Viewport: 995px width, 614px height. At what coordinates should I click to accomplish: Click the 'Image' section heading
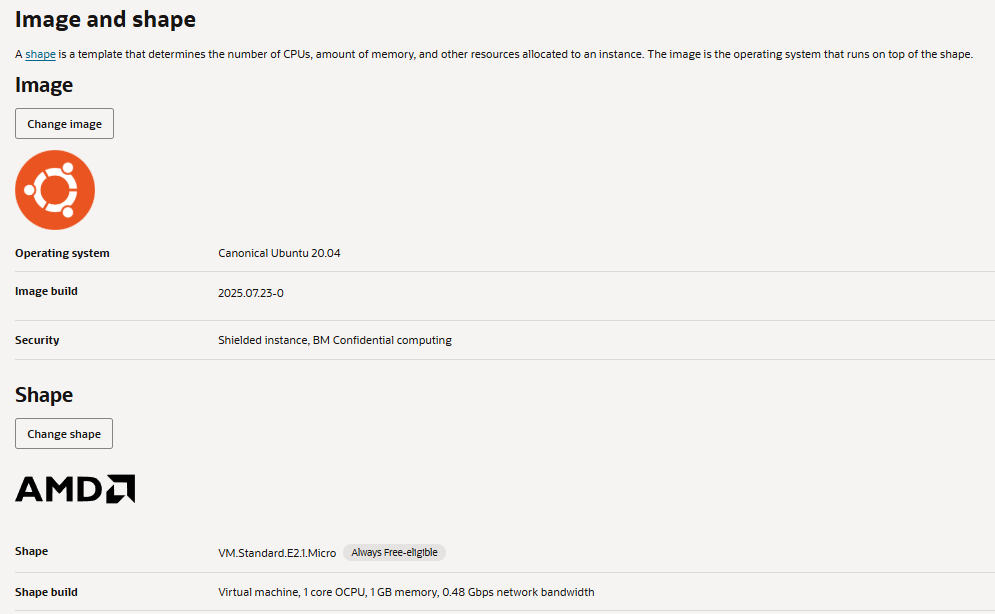click(x=44, y=85)
